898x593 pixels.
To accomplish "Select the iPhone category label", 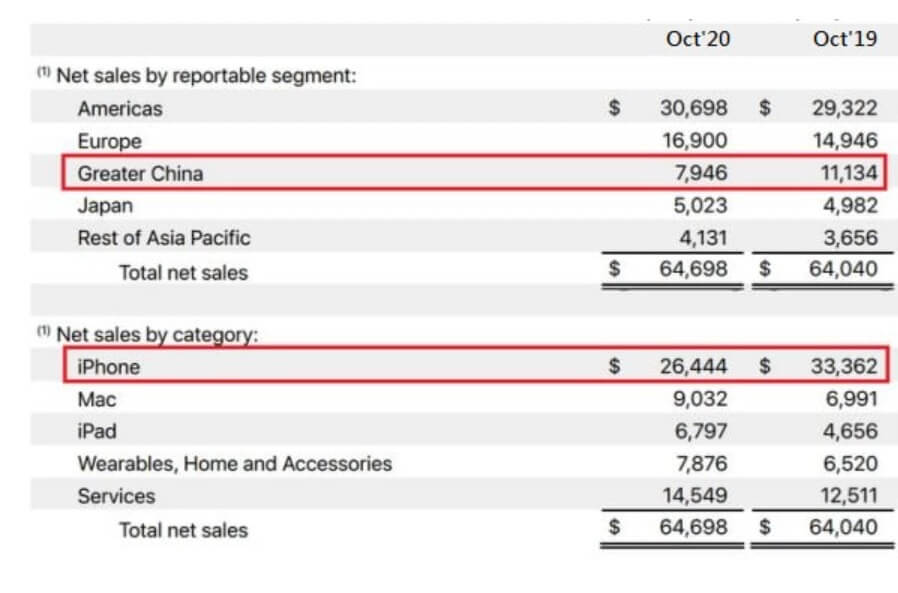I will tap(108, 367).
